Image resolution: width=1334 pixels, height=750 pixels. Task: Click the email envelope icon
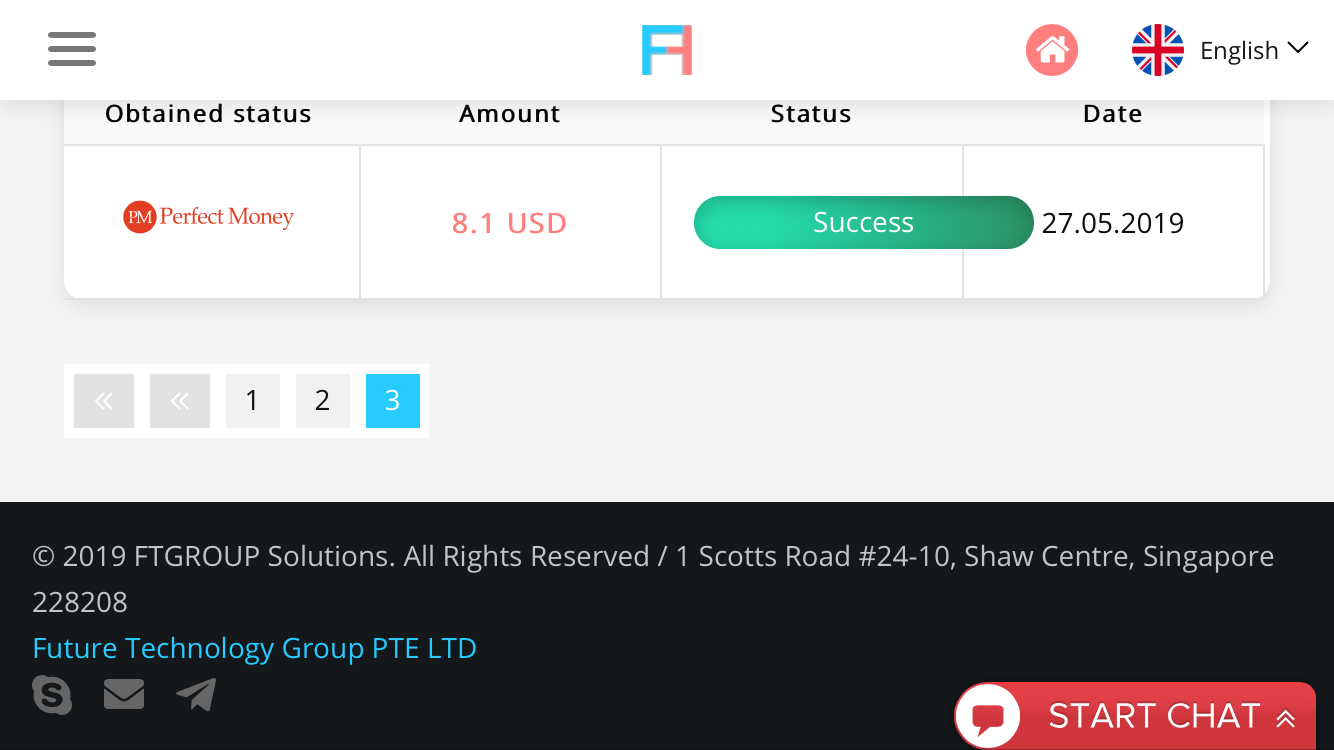(x=124, y=694)
